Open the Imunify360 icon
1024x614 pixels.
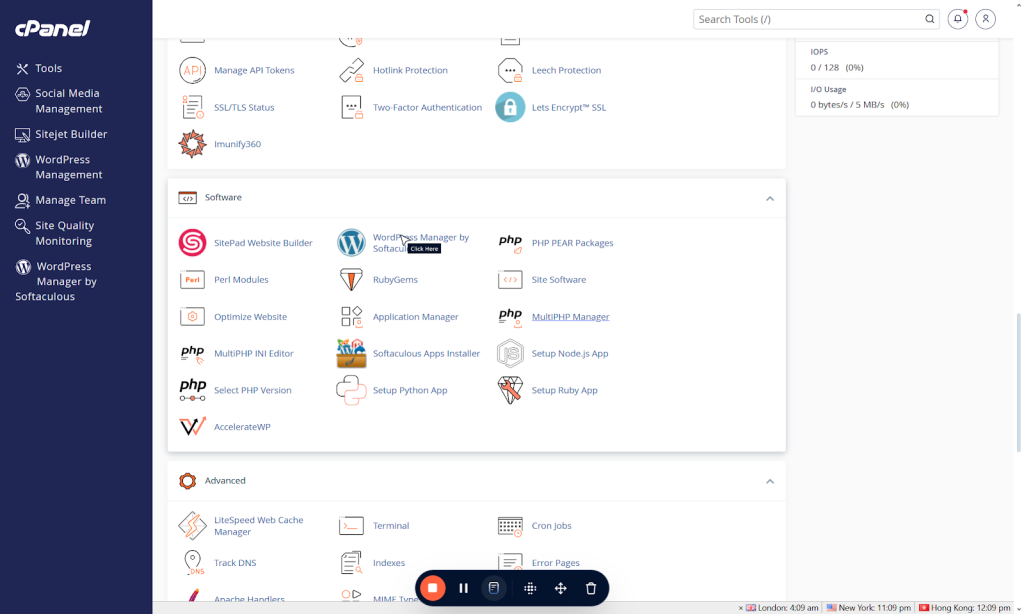(192, 144)
